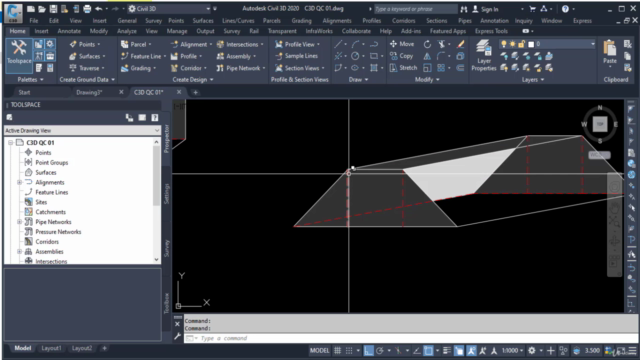Click the Customization menu icon in status bar

pos(632,351)
